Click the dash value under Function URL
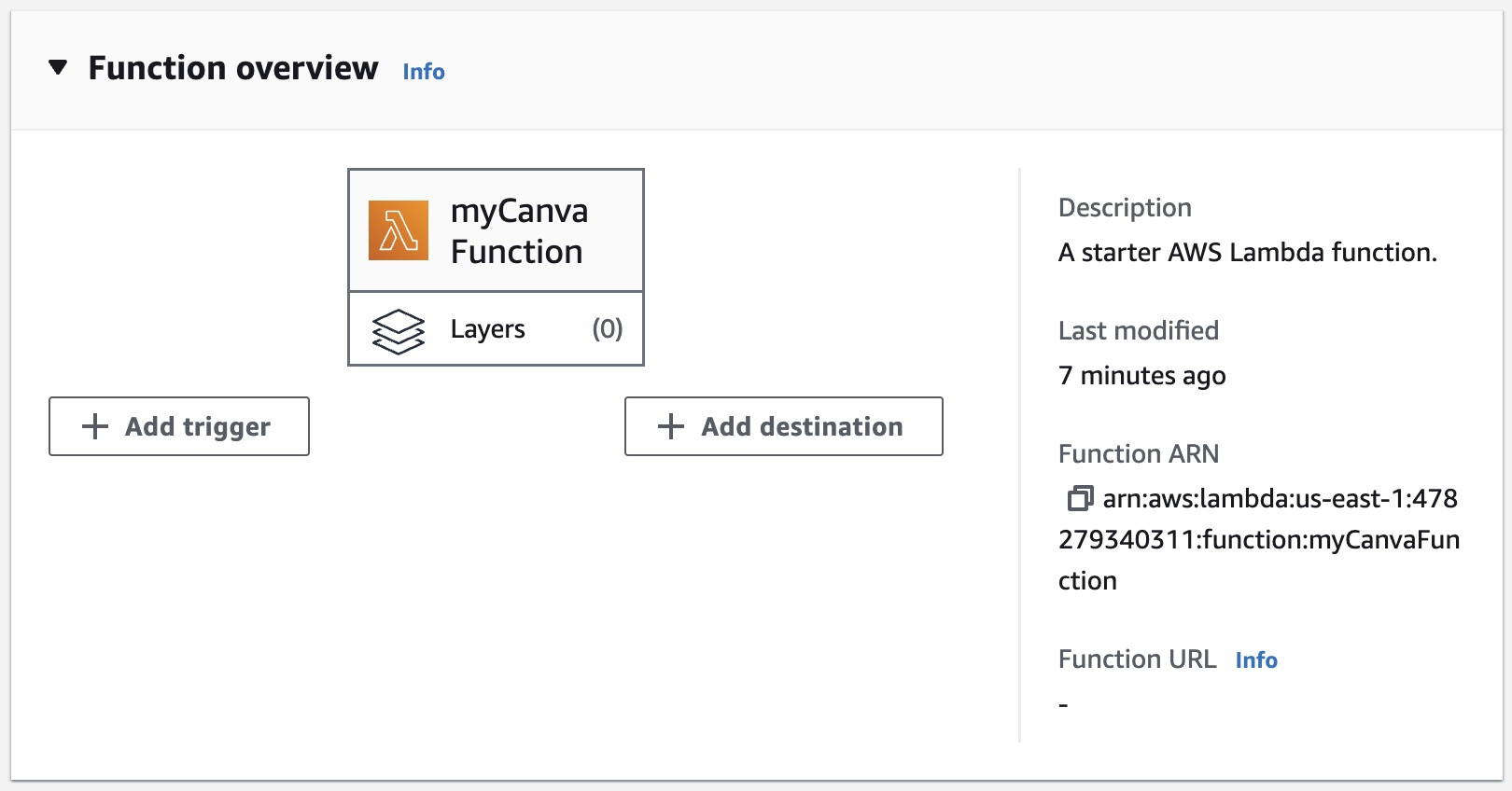The height and width of the screenshot is (791, 1512). point(1063,705)
